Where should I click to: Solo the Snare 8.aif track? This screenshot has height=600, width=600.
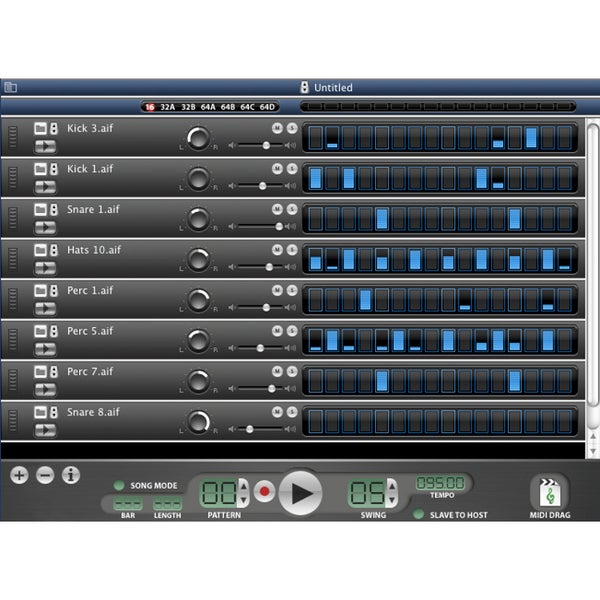(x=292, y=412)
